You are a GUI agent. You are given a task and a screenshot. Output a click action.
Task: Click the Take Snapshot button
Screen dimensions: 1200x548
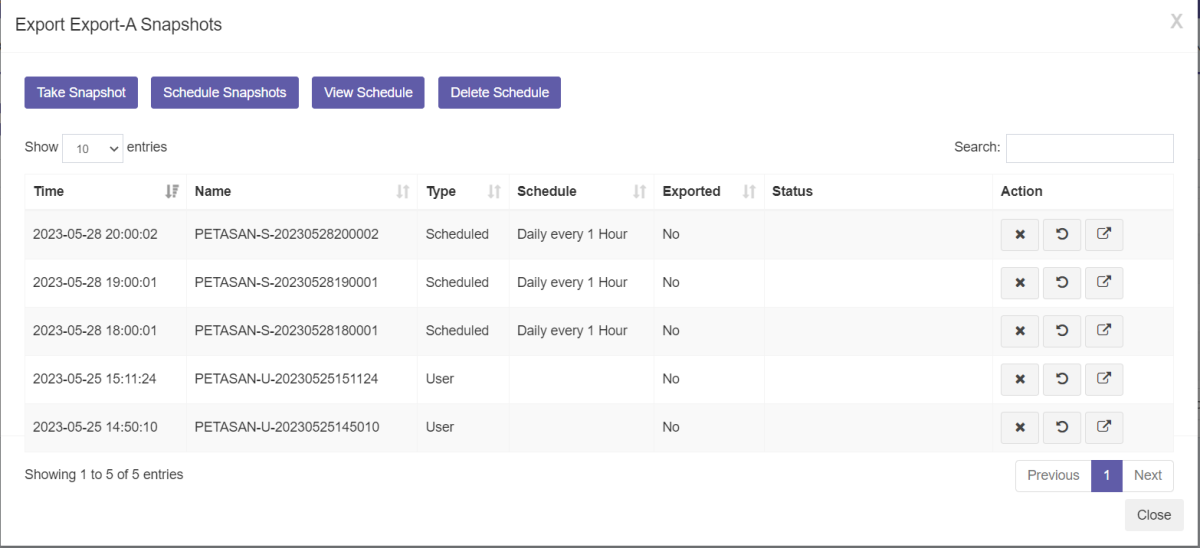pos(81,92)
